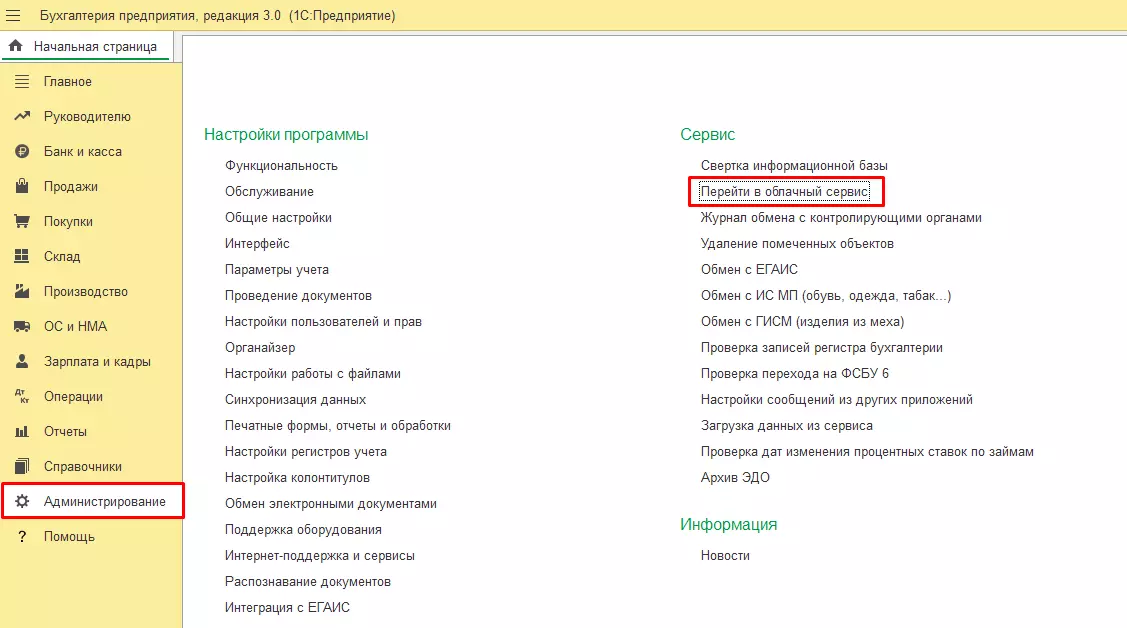Open the Отчеты section
Screen dimensions: 1127x628
tap(65, 432)
